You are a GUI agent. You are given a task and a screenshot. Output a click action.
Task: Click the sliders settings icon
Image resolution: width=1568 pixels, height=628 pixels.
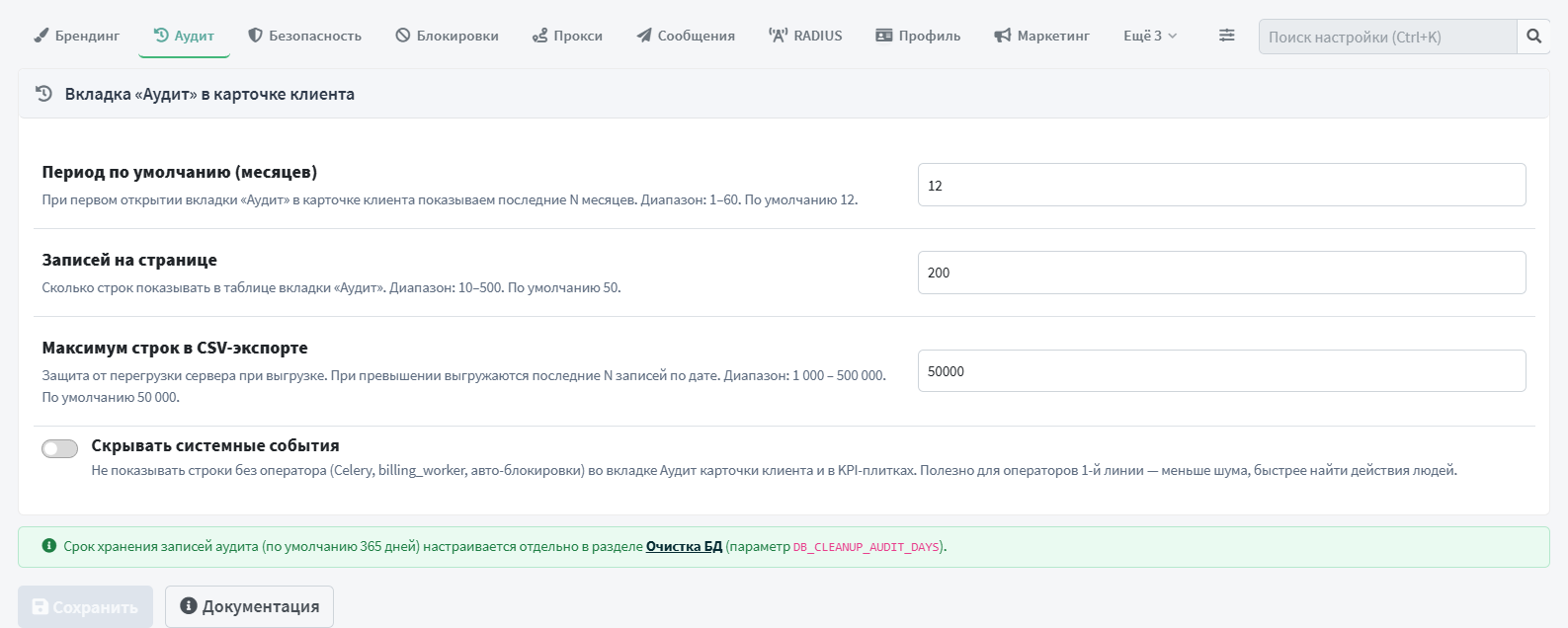[1227, 36]
